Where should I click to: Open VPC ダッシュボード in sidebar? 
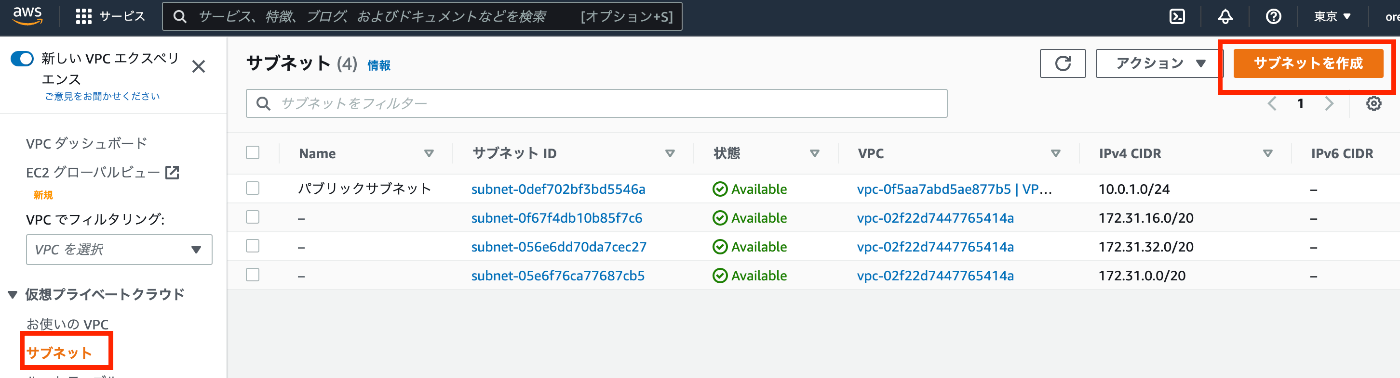tap(87, 143)
